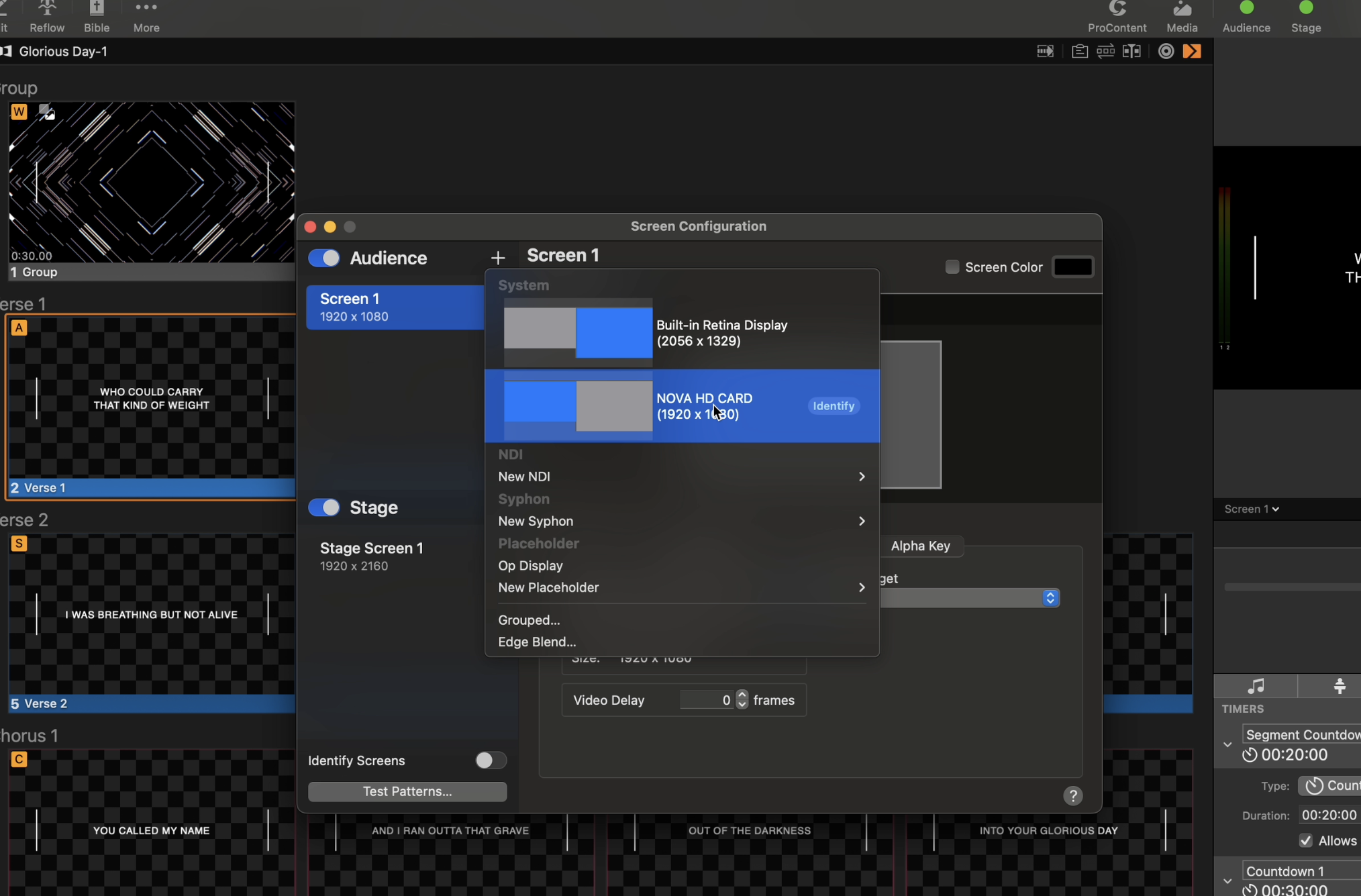Screen dimensions: 1361x896
Task: Open the Screen 1 preview dropdown
Action: click(1251, 509)
